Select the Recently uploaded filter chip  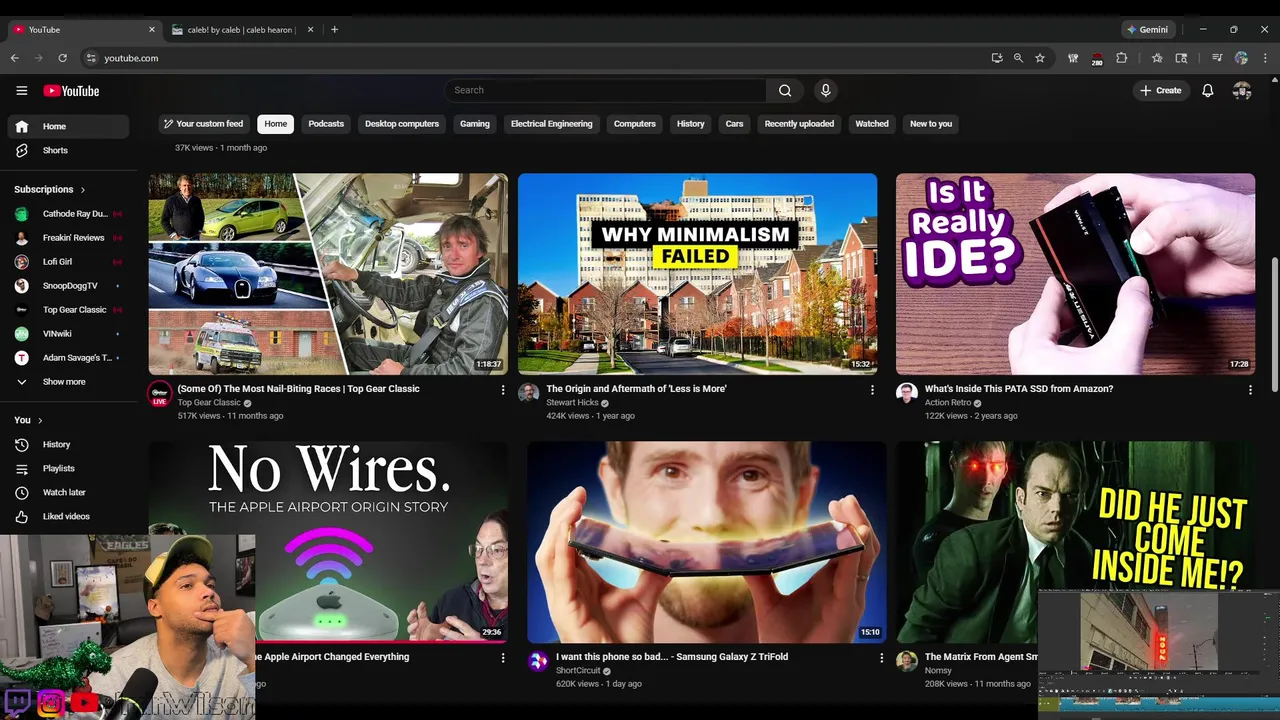pyautogui.click(x=800, y=124)
